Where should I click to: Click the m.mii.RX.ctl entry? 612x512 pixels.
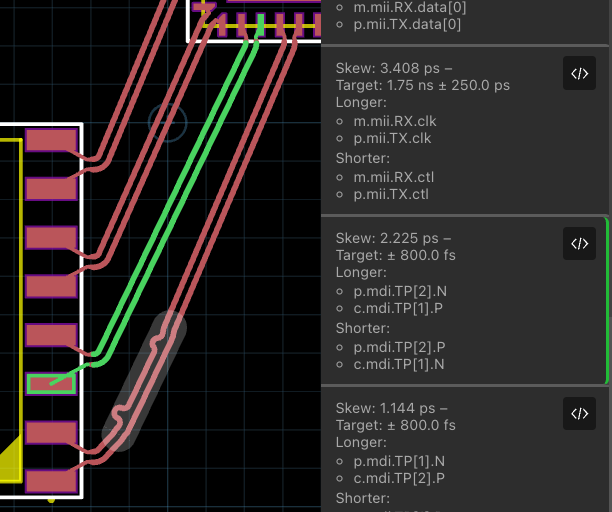point(393,177)
